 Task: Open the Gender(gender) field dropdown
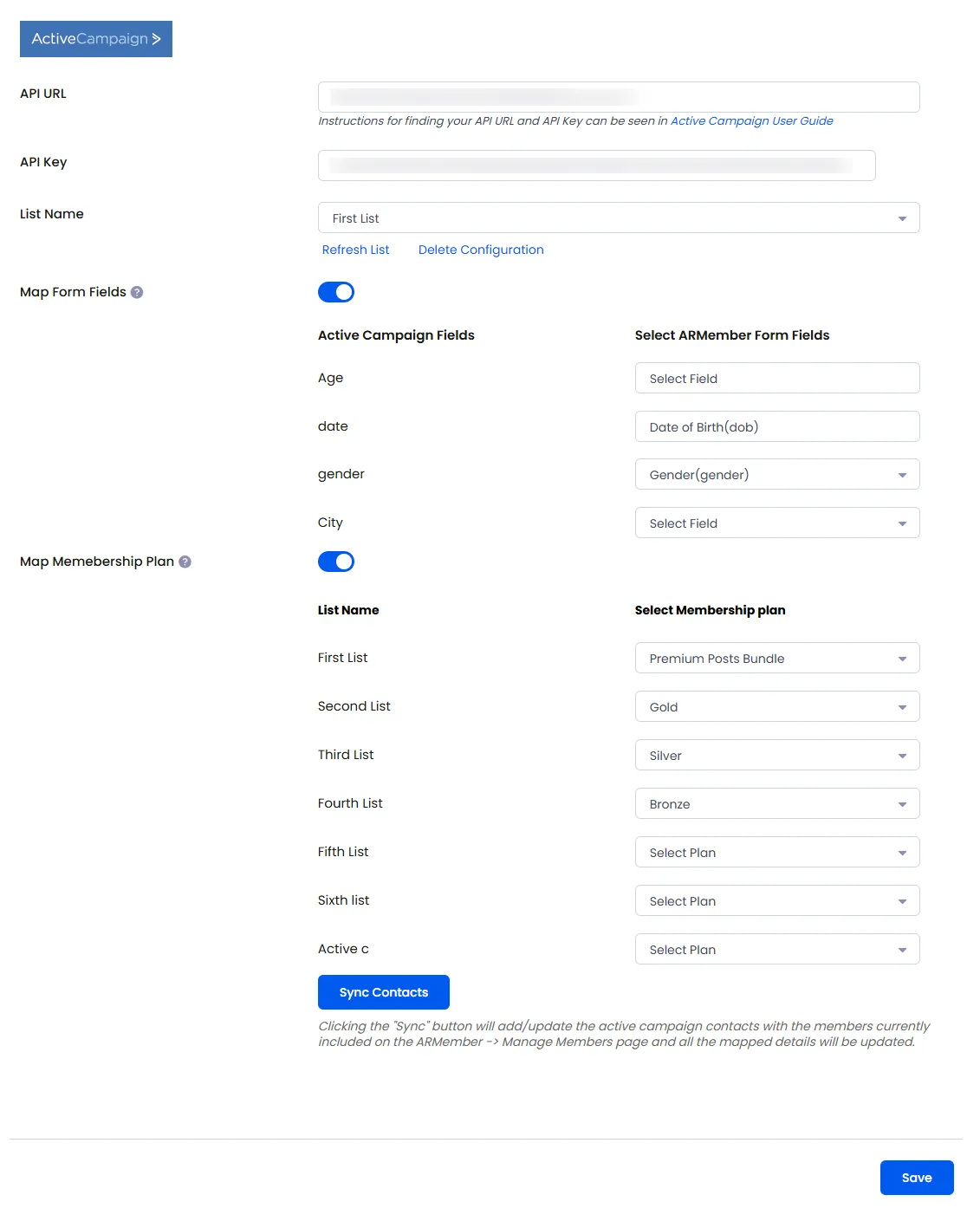(777, 474)
